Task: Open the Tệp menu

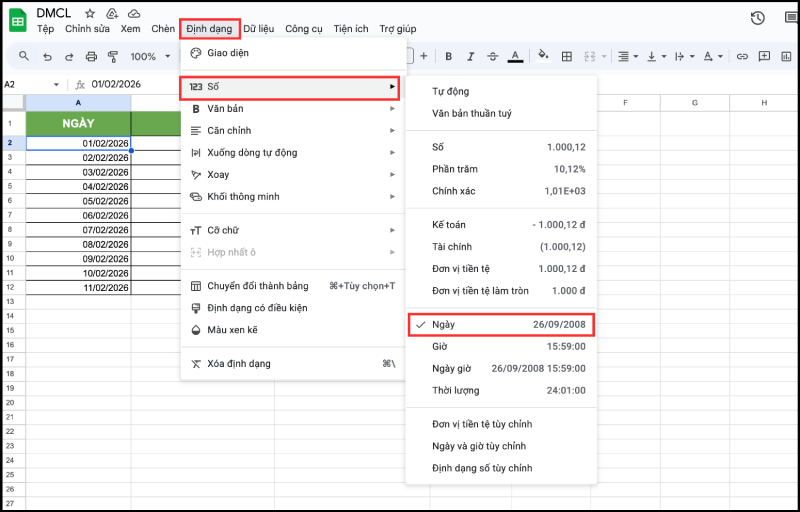Action: click(x=45, y=29)
